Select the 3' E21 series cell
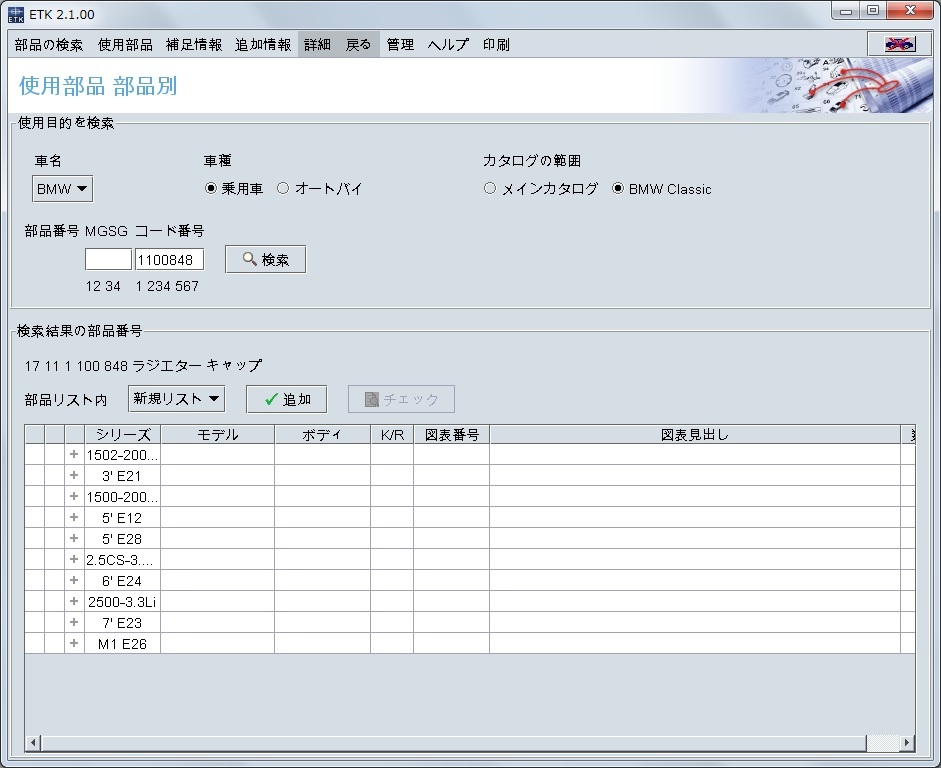Viewport: 941px width, 768px height. pos(122,476)
